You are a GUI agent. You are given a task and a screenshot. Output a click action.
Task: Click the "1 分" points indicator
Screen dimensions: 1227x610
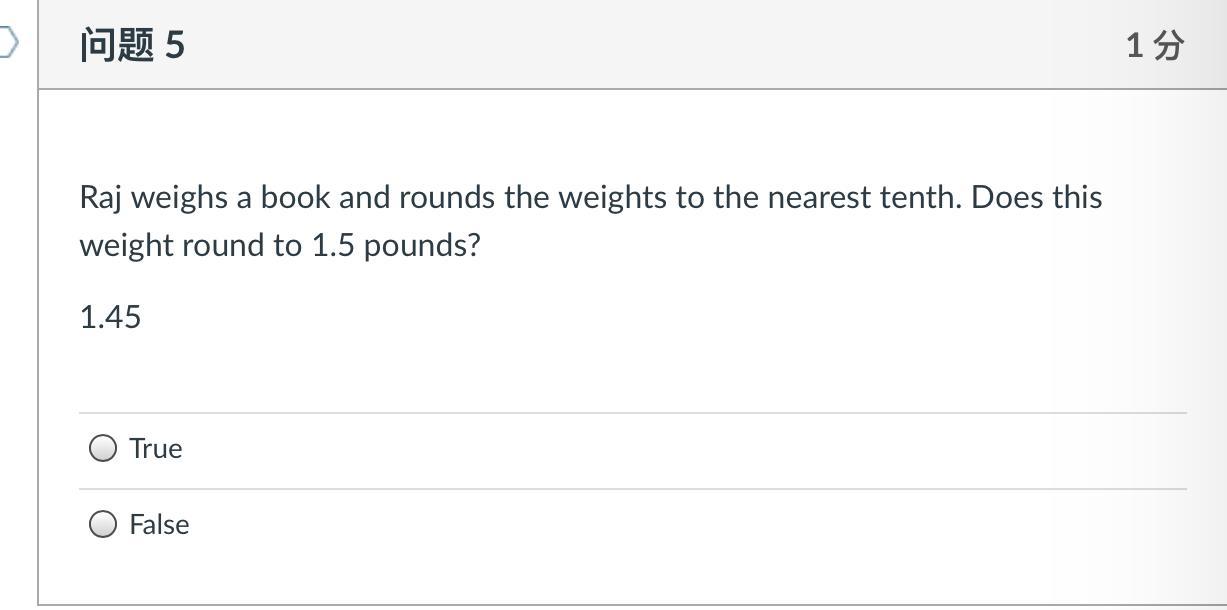1155,45
